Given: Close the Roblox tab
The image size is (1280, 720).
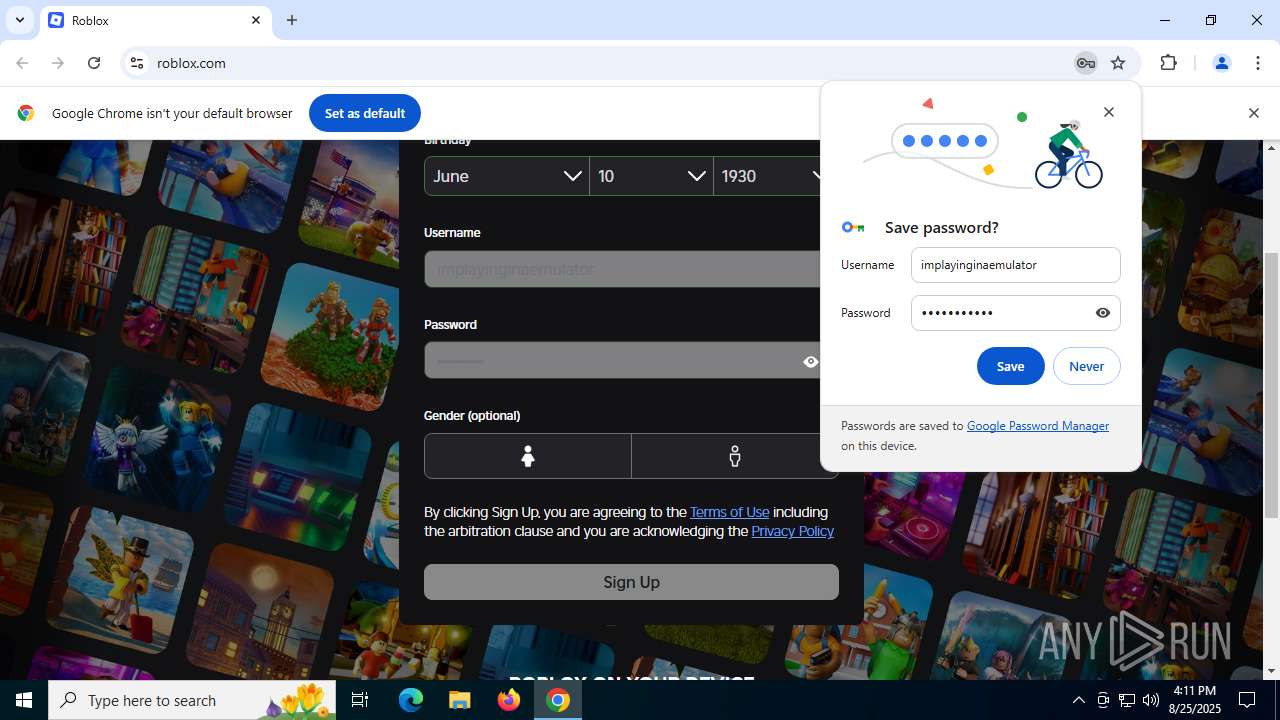Looking at the screenshot, I should [256, 20].
